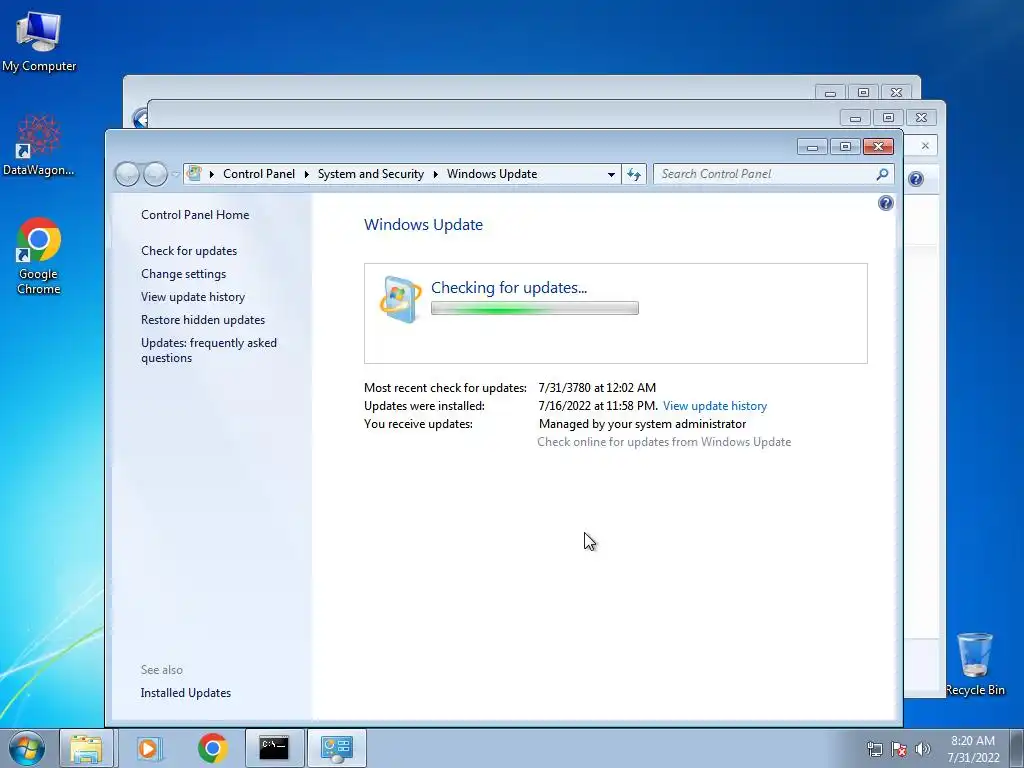
Task: Go back with the back arrow button
Action: click(127, 174)
